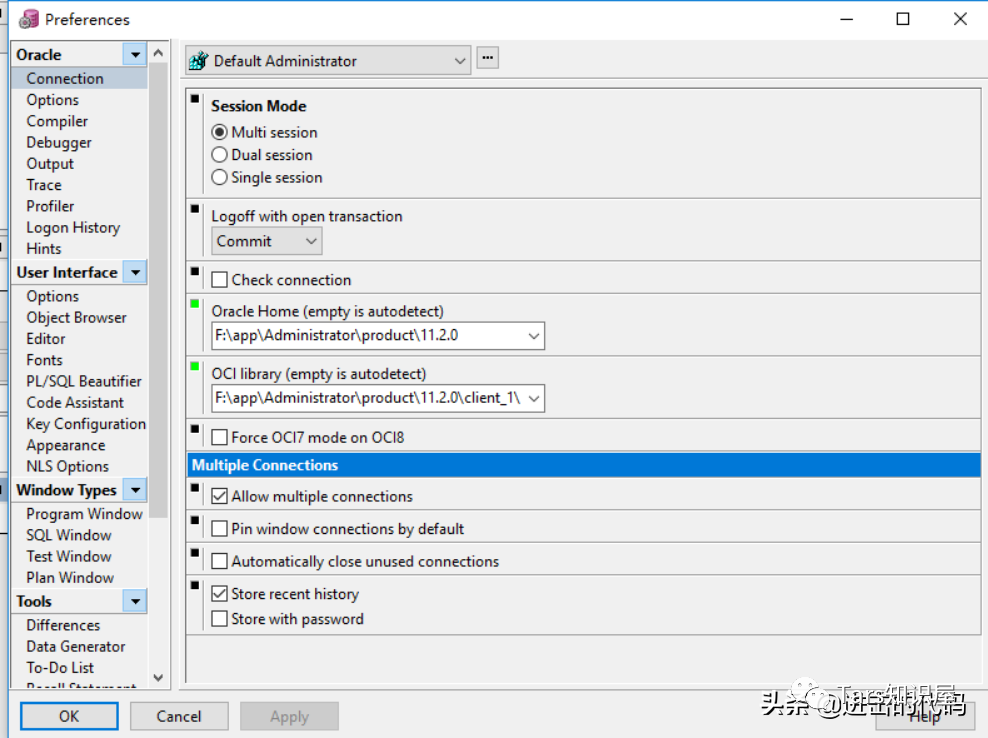Click the marker beside Store recent history

195,585
